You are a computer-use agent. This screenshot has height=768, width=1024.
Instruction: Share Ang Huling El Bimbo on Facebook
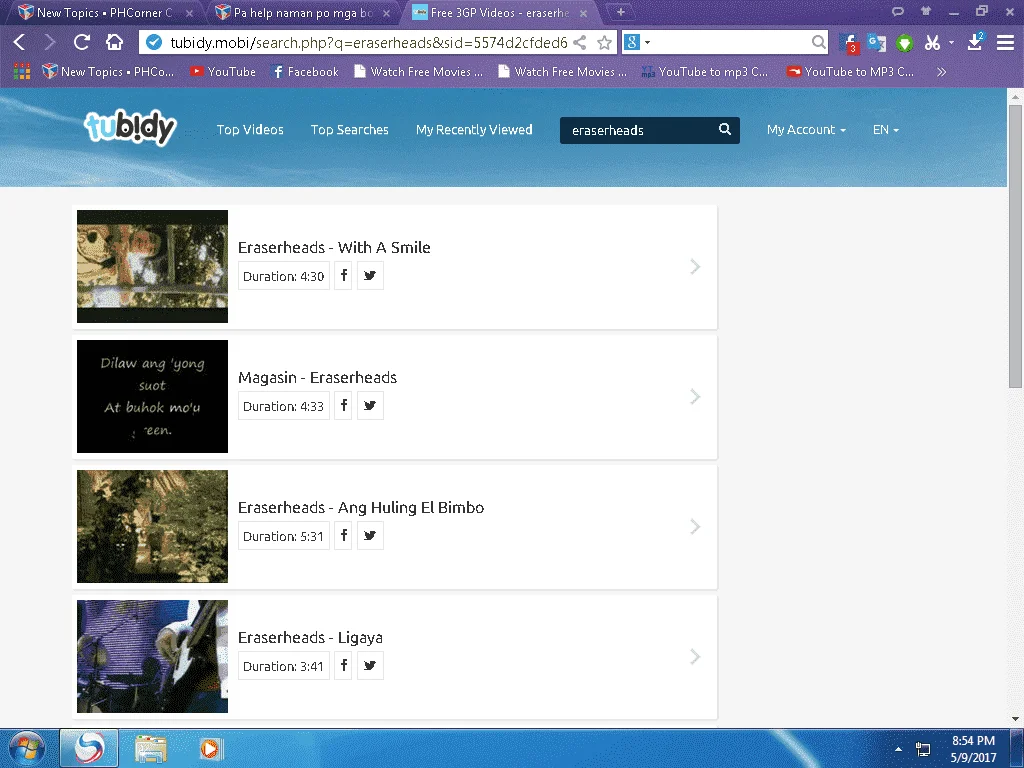coord(344,536)
